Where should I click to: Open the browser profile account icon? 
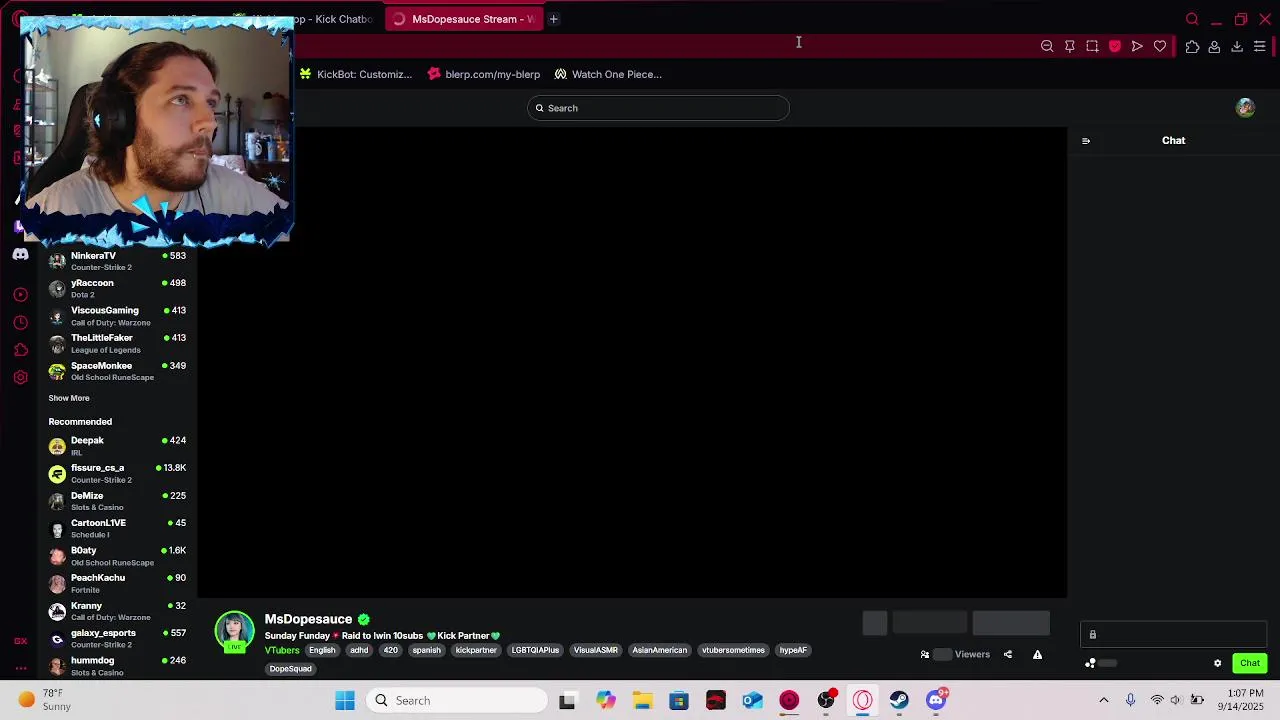1214,46
